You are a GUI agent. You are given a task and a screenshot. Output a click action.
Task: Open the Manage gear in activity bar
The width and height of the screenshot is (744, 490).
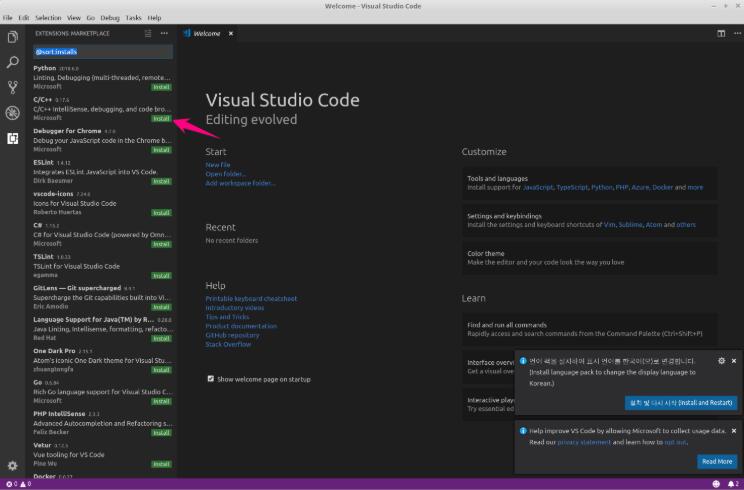[13, 465]
